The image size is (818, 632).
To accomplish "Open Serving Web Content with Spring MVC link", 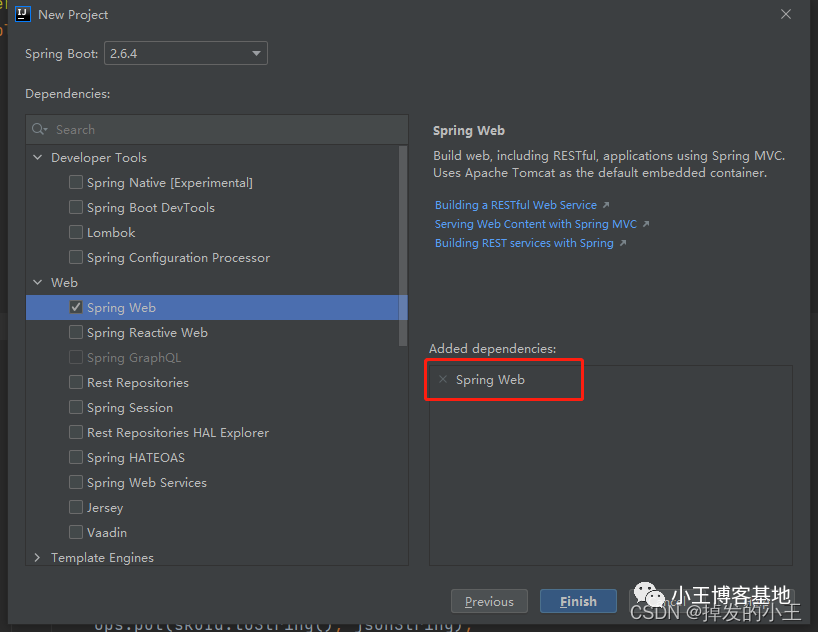I will (x=536, y=224).
